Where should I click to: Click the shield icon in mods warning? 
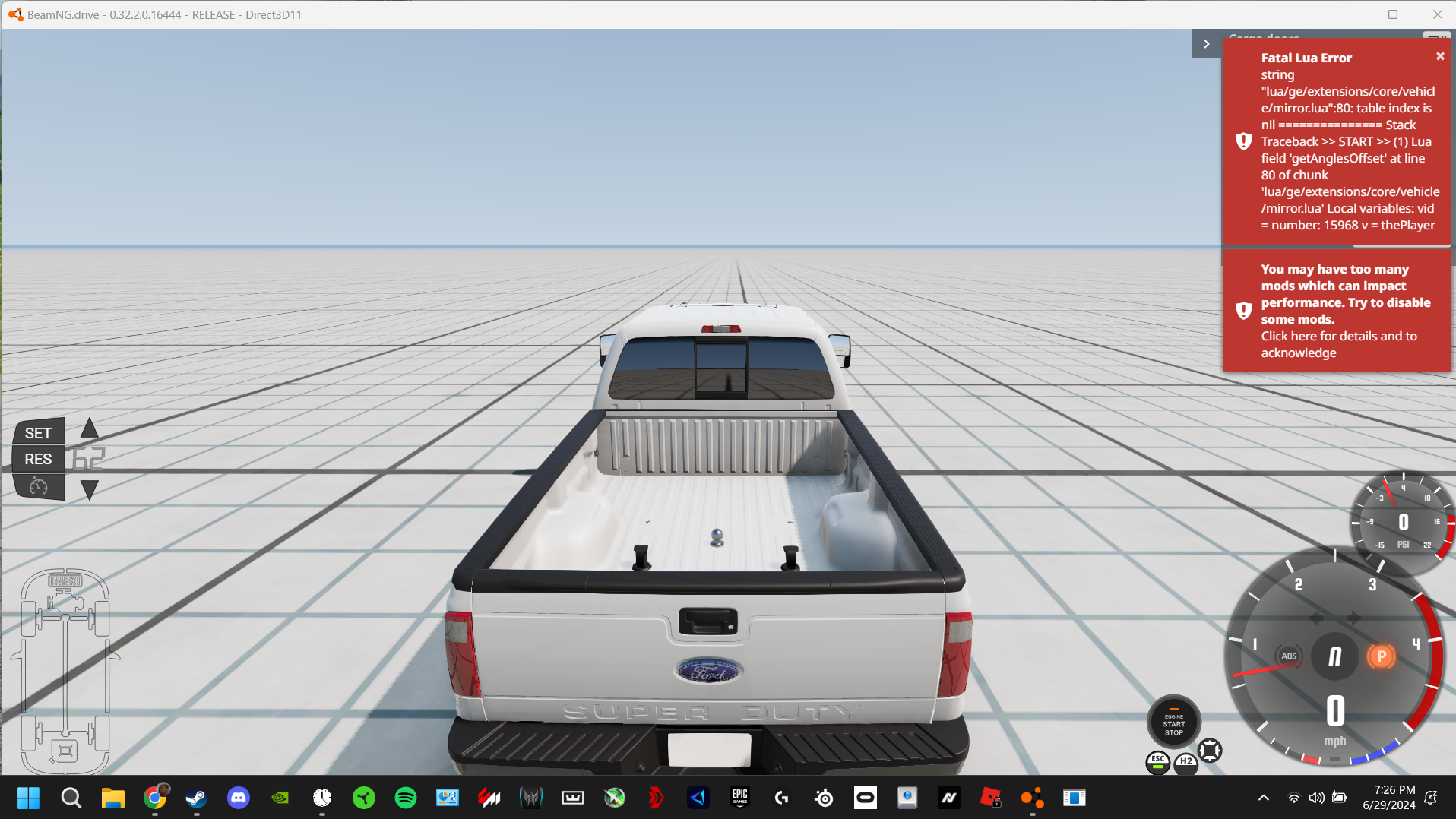(x=1243, y=311)
